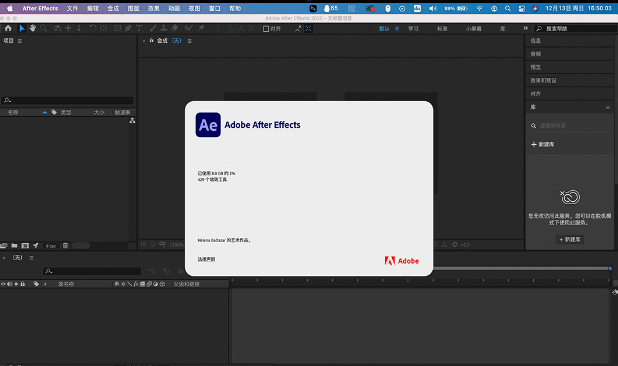Image resolution: width=618 pixels, height=366 pixels.
Task: Toggle the audio speaker column in timeline
Action: [x=9, y=284]
